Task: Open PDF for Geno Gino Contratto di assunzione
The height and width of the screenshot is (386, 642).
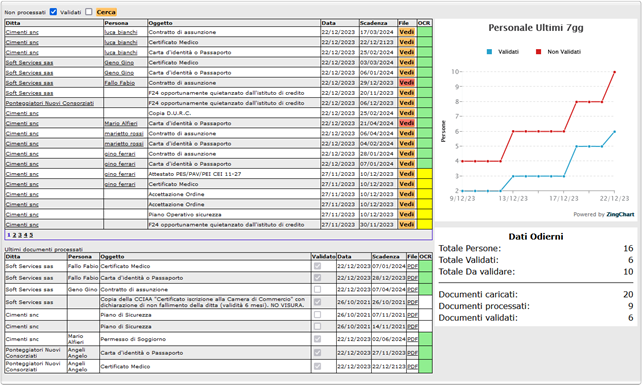Action: pyautogui.click(x=412, y=289)
